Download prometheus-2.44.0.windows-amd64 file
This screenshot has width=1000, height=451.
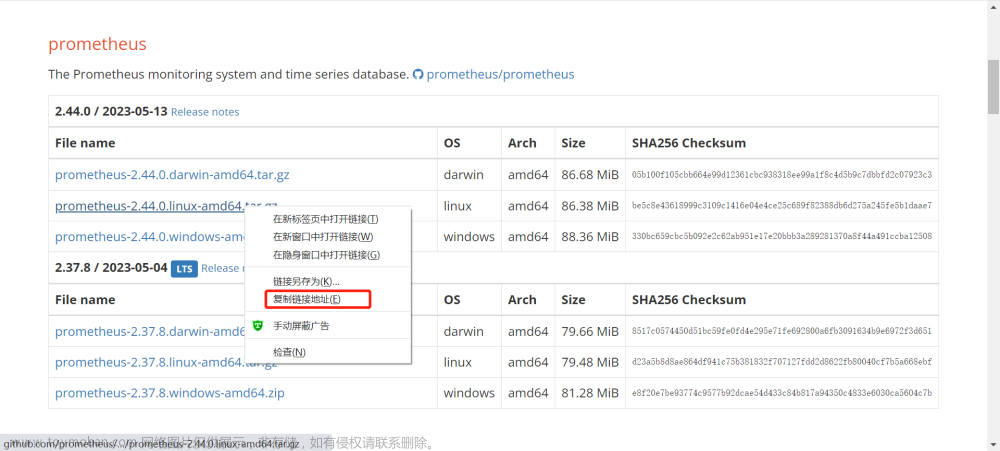pyautogui.click(x=150, y=237)
